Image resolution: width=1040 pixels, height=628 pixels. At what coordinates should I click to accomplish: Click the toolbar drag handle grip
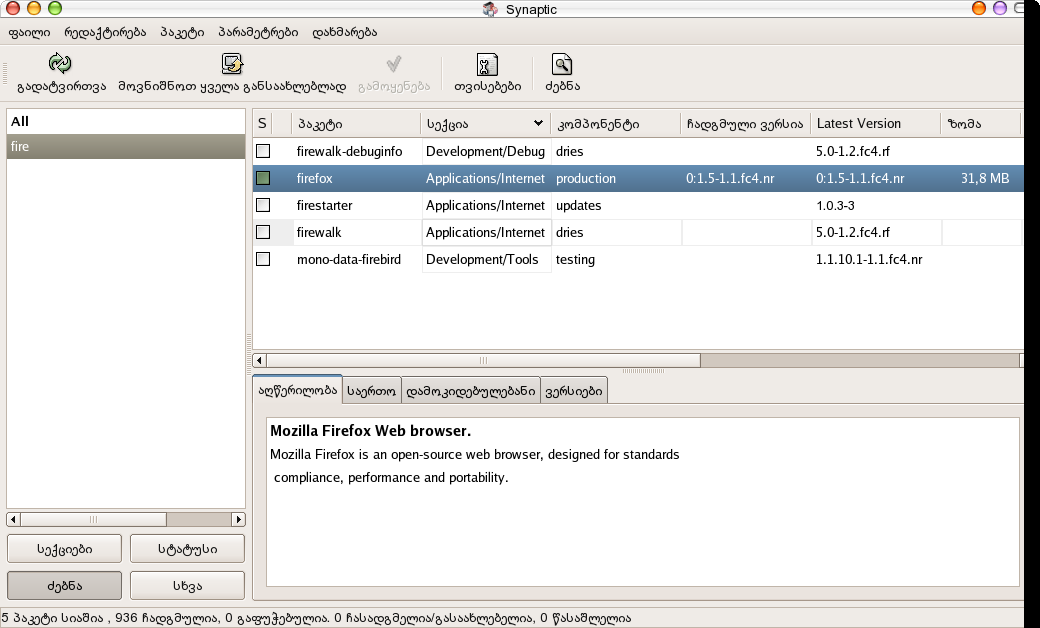(x=5, y=74)
